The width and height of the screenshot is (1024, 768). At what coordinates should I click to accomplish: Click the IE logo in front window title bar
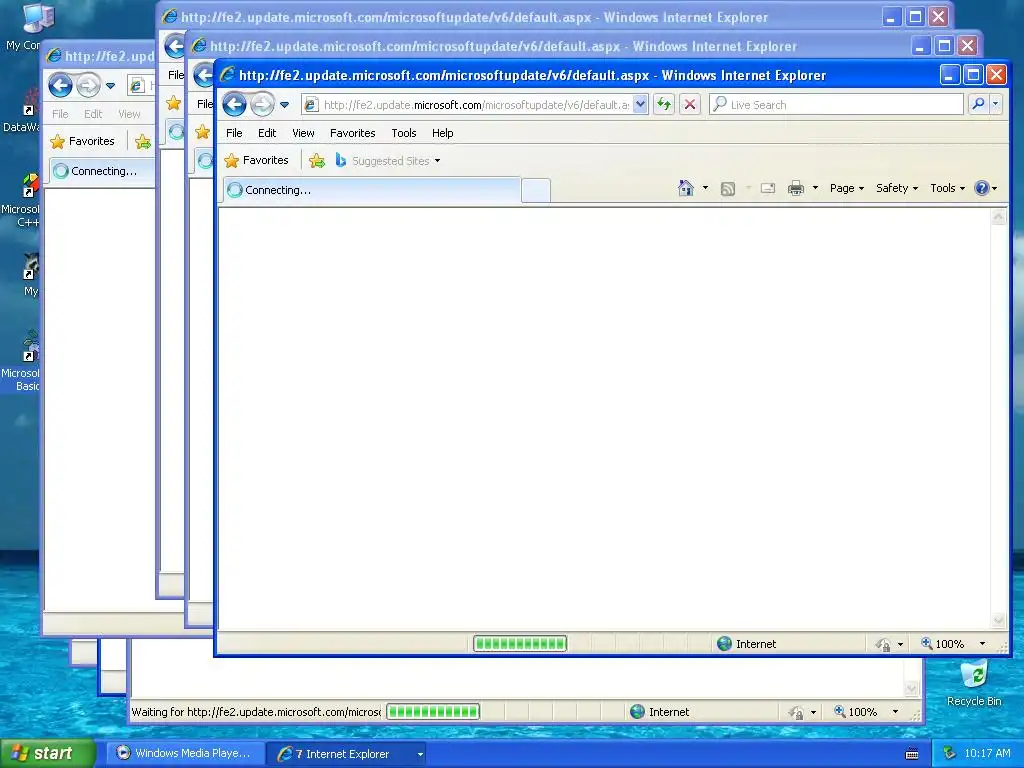[227, 74]
